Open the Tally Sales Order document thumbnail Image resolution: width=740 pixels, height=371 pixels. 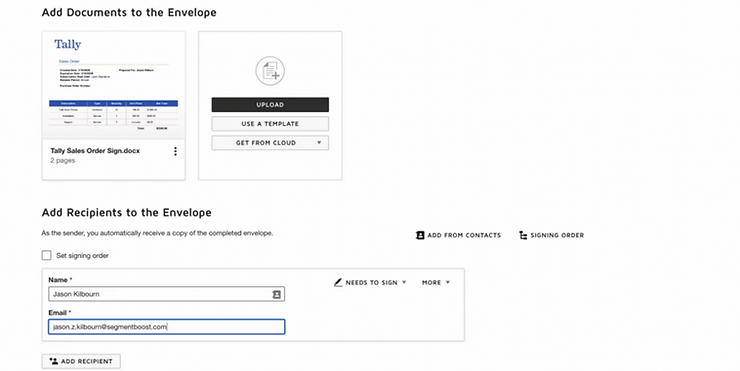coord(114,85)
